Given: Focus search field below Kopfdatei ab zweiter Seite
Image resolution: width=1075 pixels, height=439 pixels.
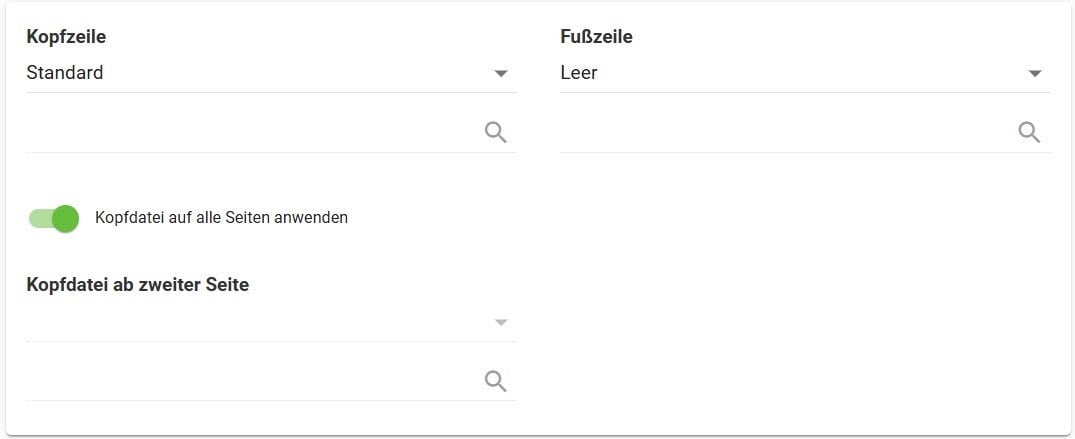Looking at the screenshot, I should (x=250, y=380).
